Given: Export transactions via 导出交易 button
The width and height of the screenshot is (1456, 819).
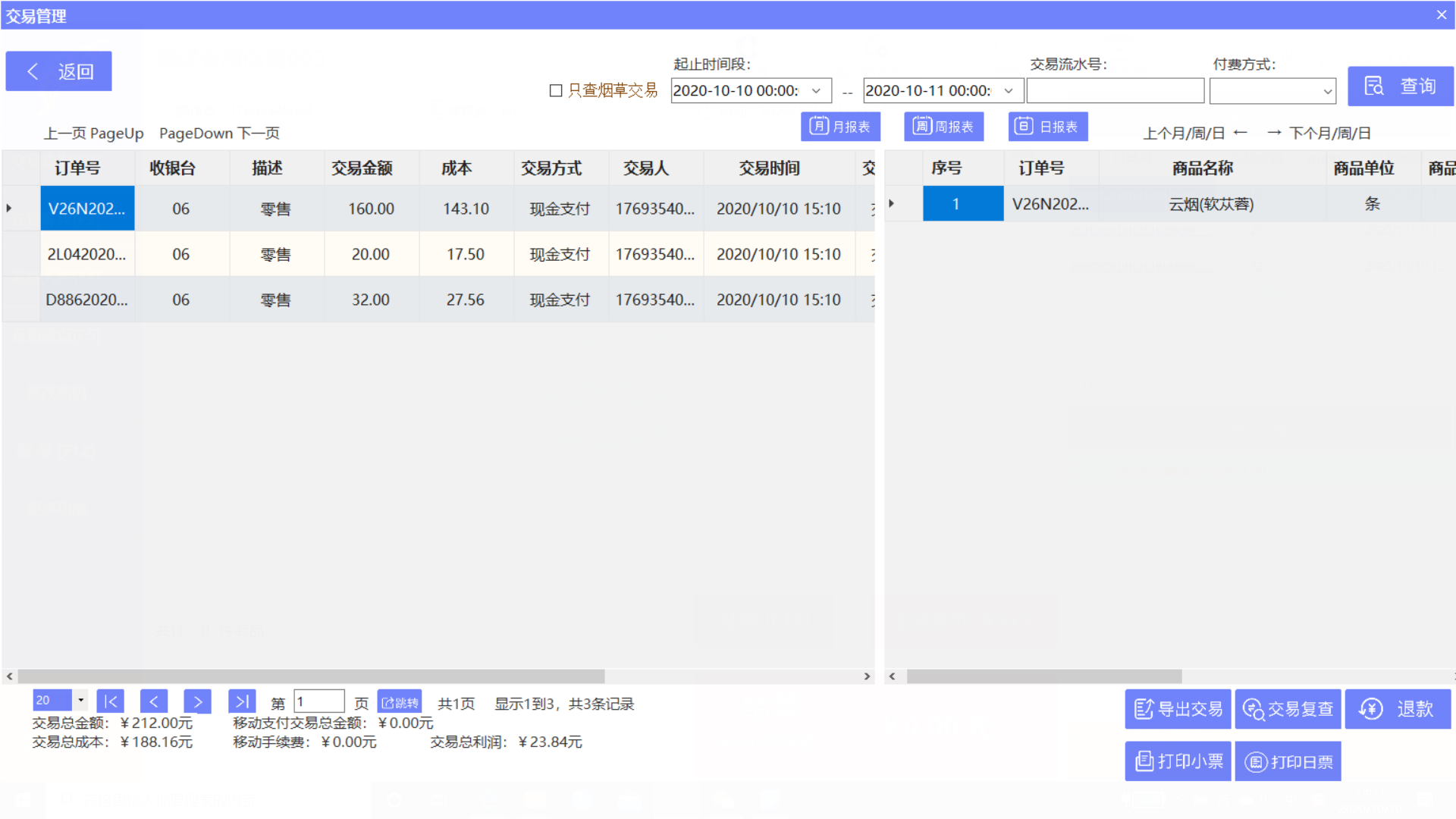Looking at the screenshot, I should [1177, 709].
